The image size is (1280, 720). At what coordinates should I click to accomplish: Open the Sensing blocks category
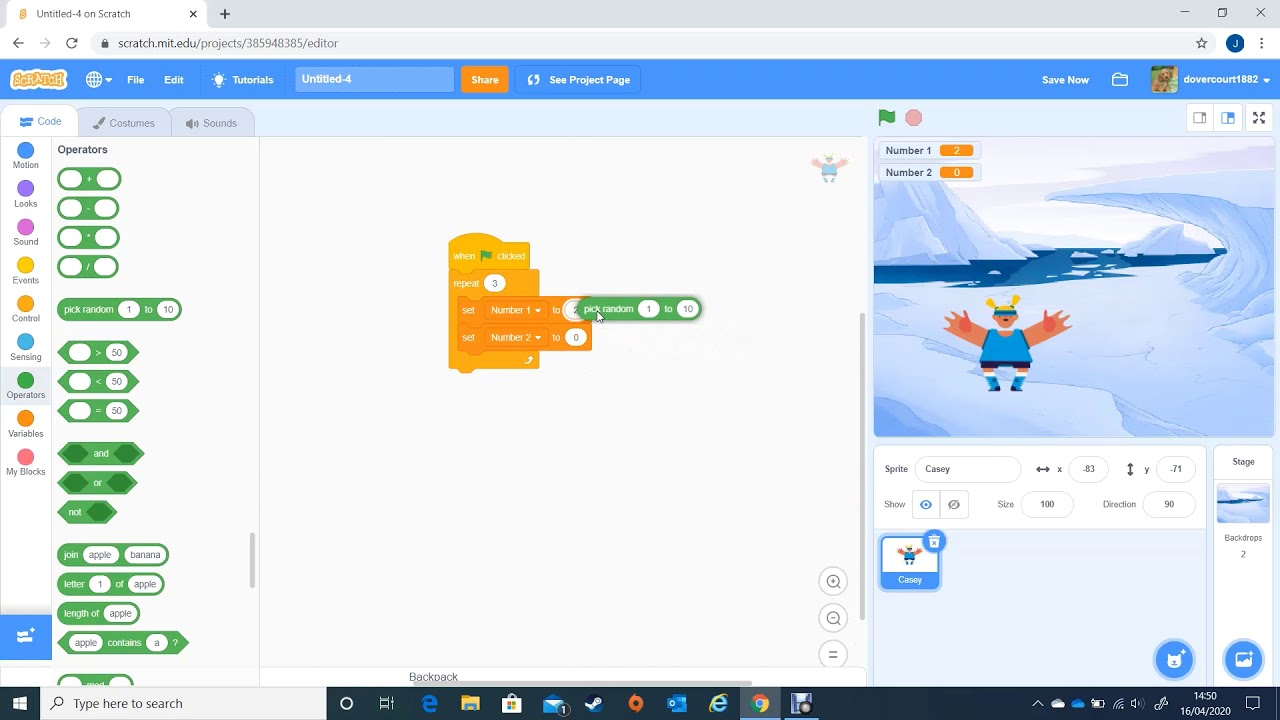click(x=26, y=348)
